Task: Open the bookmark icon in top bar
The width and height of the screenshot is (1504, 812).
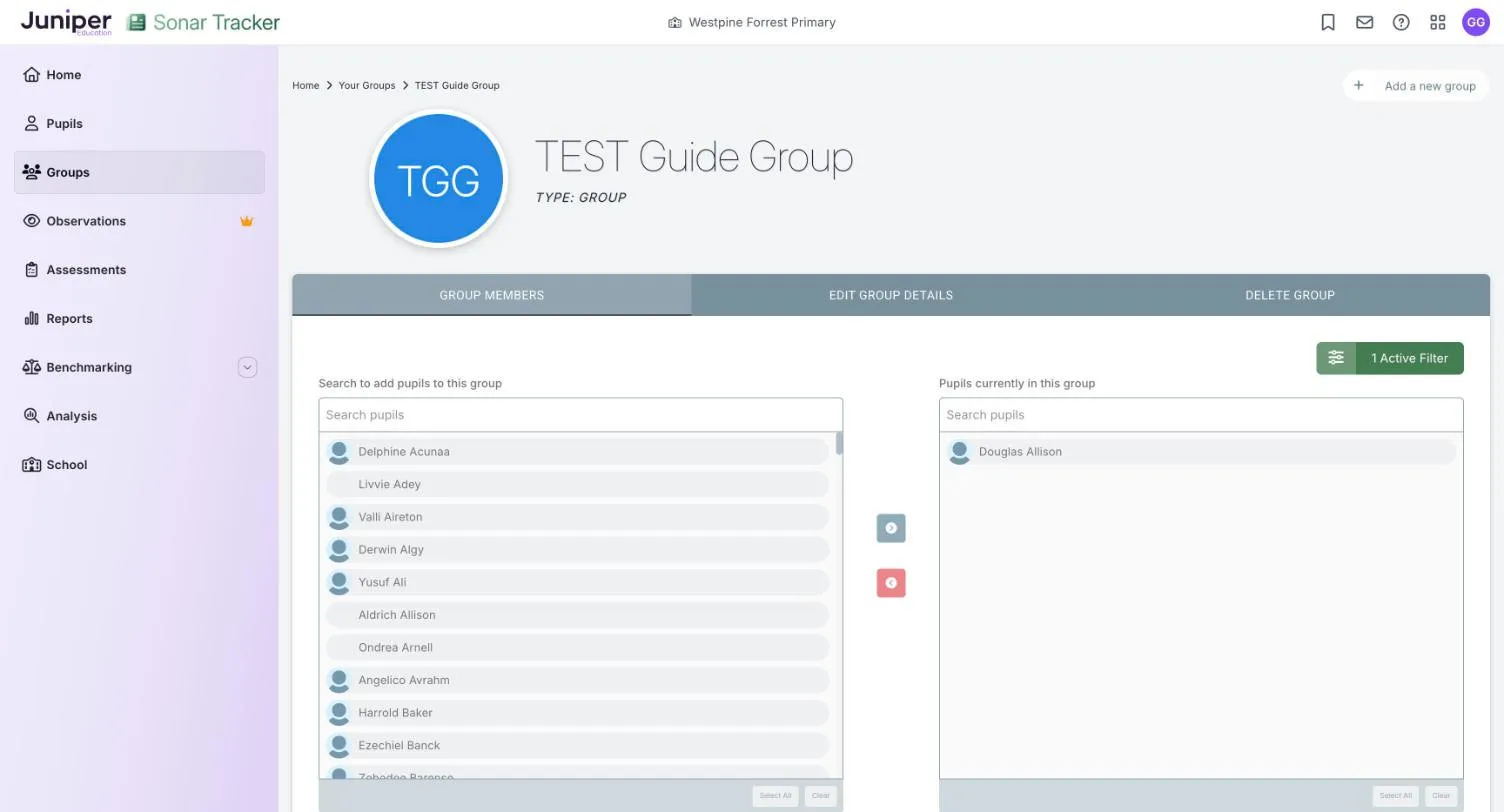Action: (x=1328, y=22)
